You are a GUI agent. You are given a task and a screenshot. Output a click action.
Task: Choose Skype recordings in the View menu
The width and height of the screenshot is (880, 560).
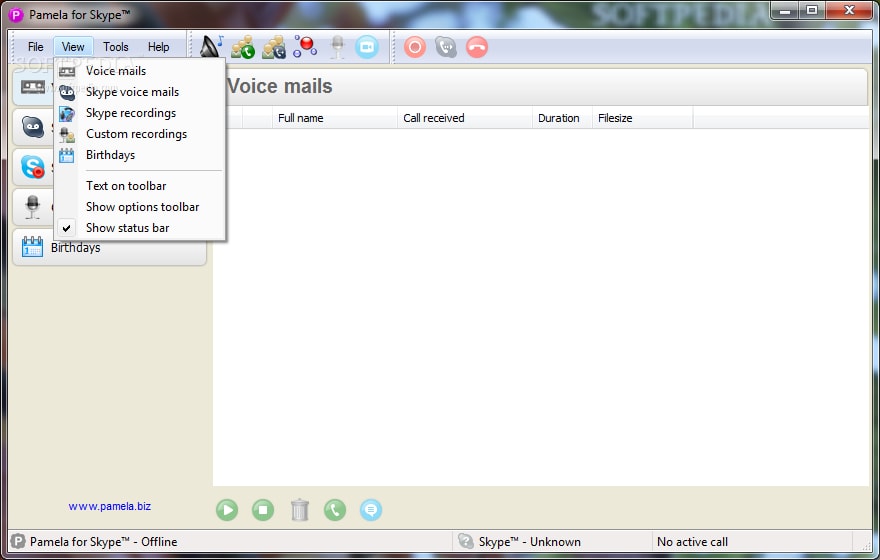tap(140, 113)
